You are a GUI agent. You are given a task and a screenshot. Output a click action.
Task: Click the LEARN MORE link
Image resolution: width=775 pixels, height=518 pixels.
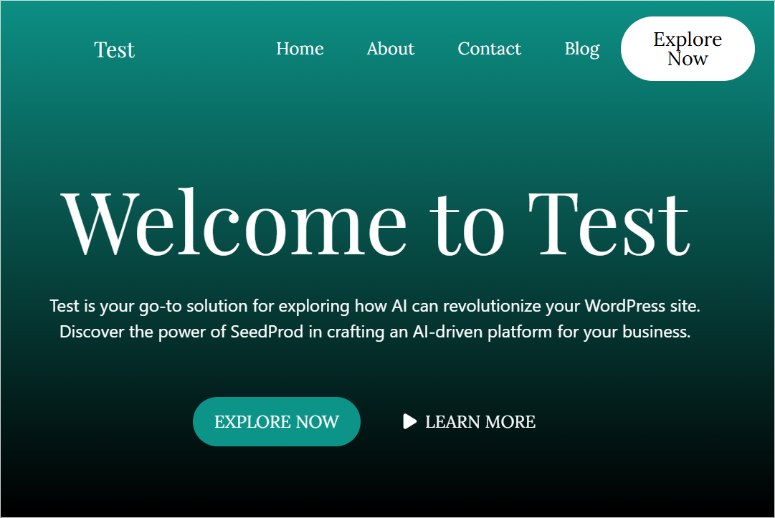[x=480, y=422]
